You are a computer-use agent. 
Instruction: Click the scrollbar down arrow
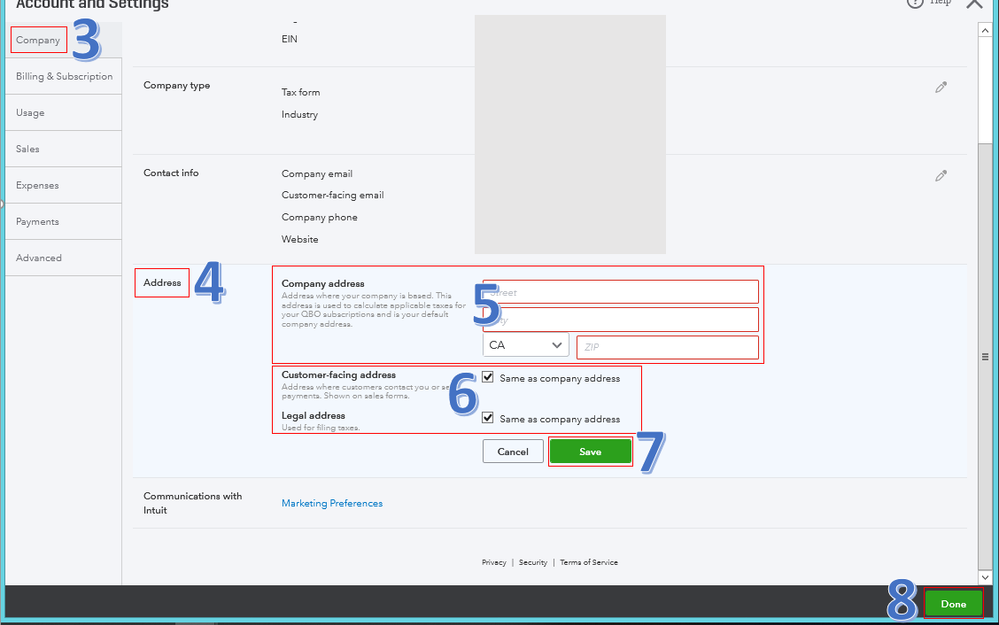point(985,577)
